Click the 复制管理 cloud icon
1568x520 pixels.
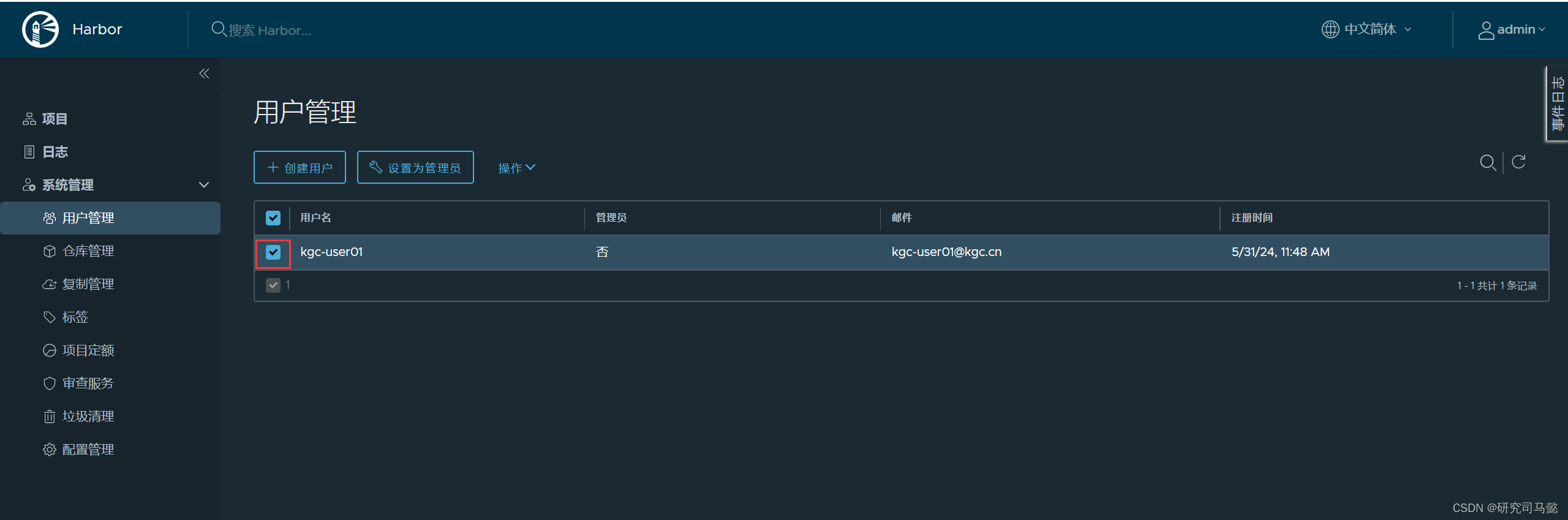tap(50, 284)
